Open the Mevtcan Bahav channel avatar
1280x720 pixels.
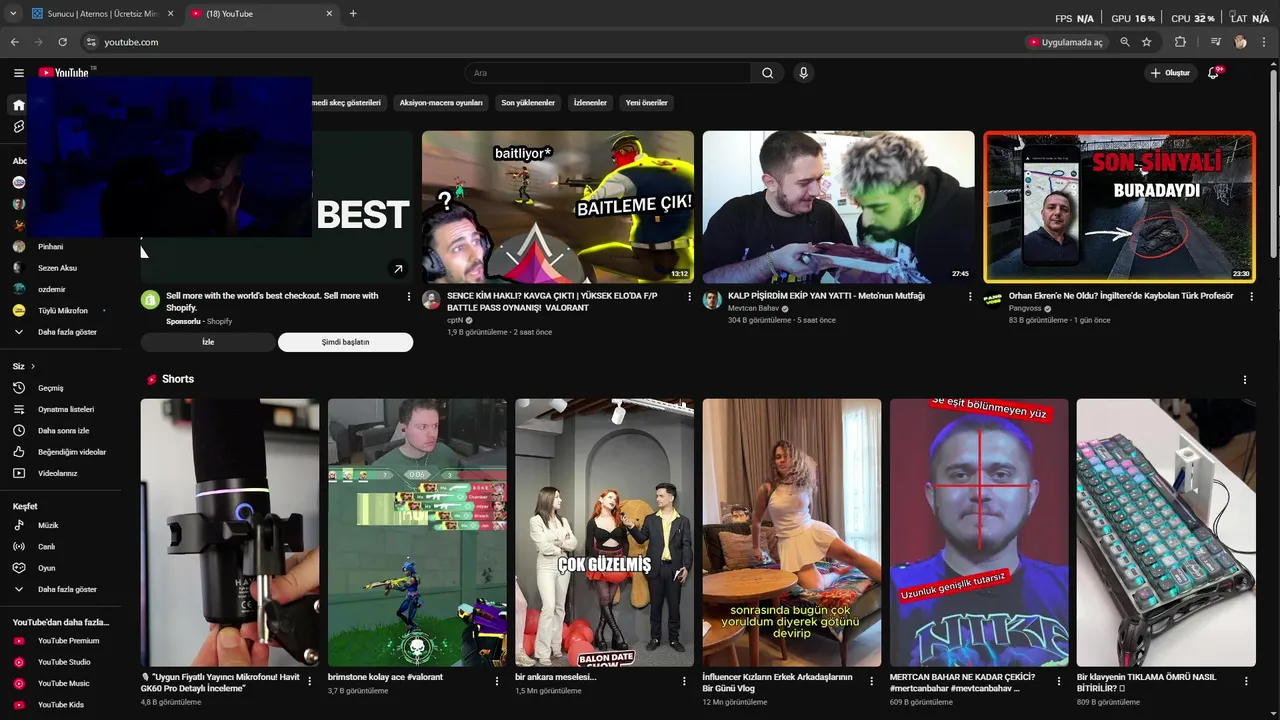tap(712, 300)
